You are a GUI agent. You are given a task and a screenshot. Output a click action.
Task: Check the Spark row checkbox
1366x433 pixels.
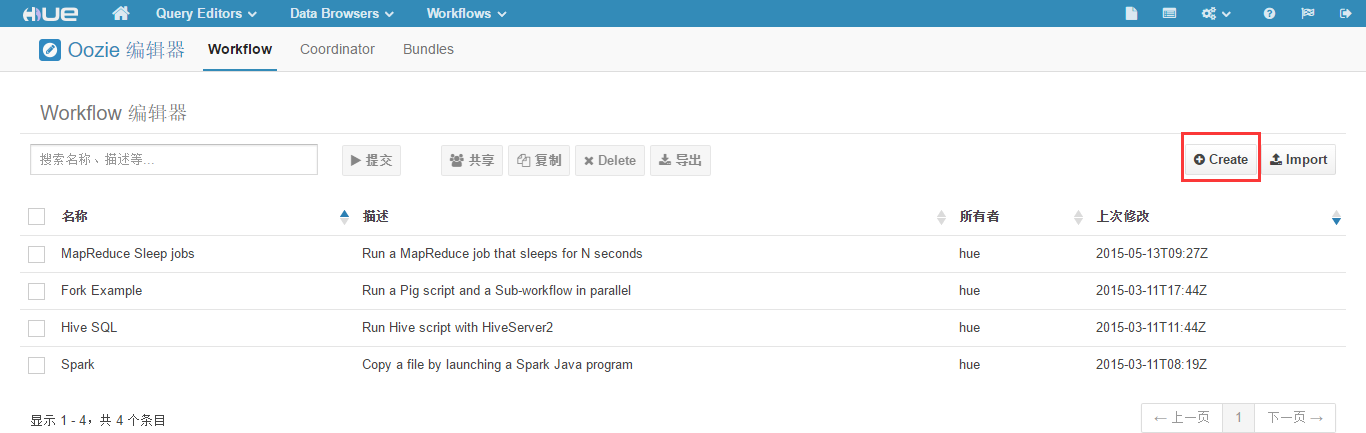coord(37,365)
